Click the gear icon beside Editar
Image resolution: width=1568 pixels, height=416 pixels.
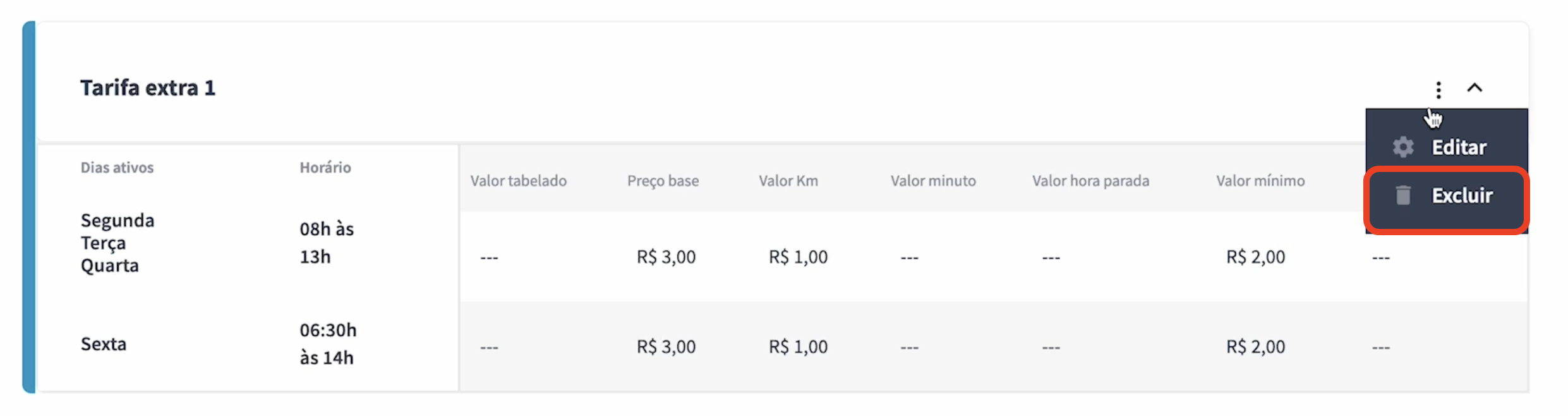coord(1403,147)
